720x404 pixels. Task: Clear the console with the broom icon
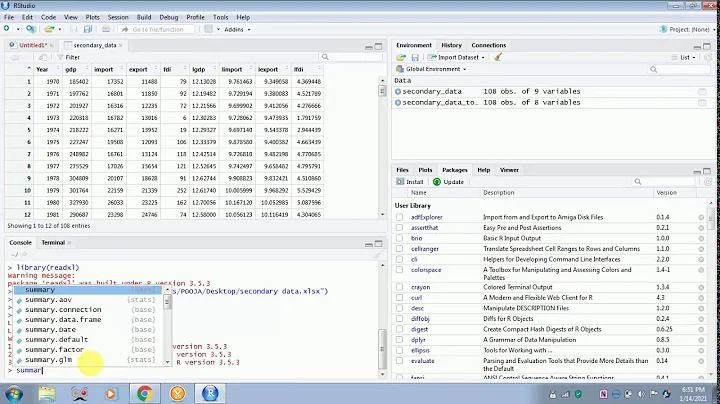pos(377,254)
